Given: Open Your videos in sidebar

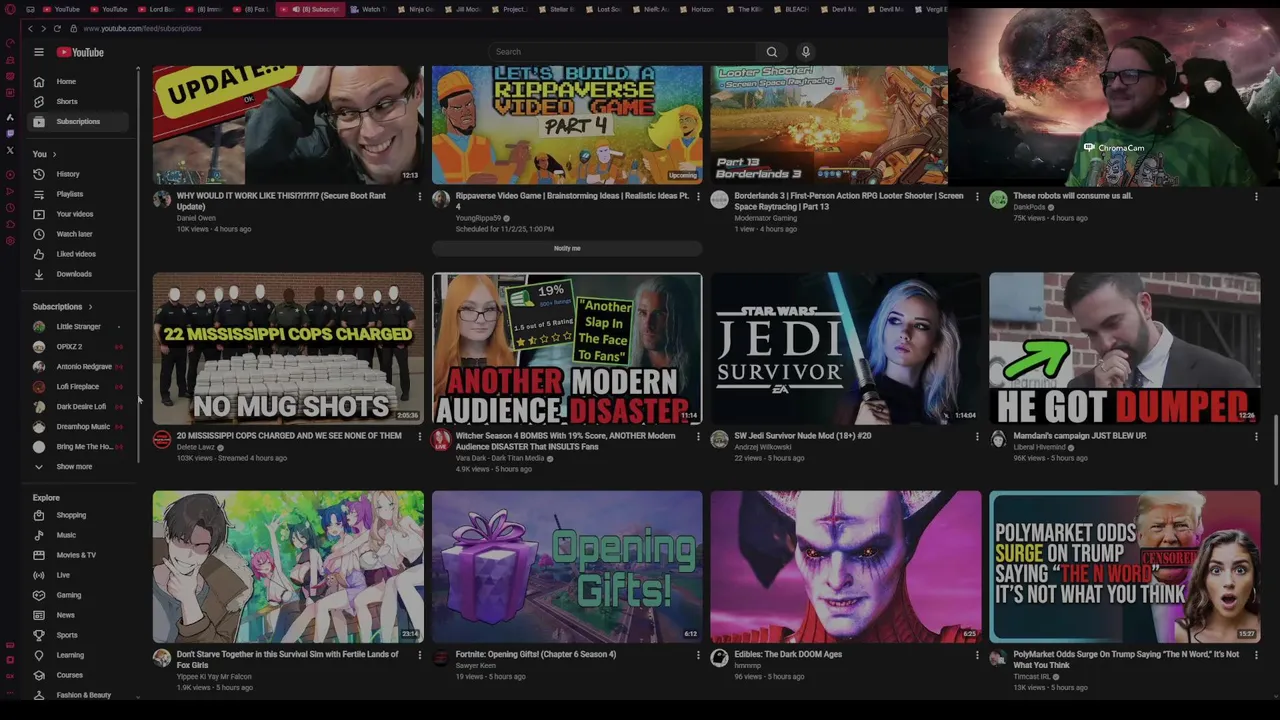Looking at the screenshot, I should (80, 214).
